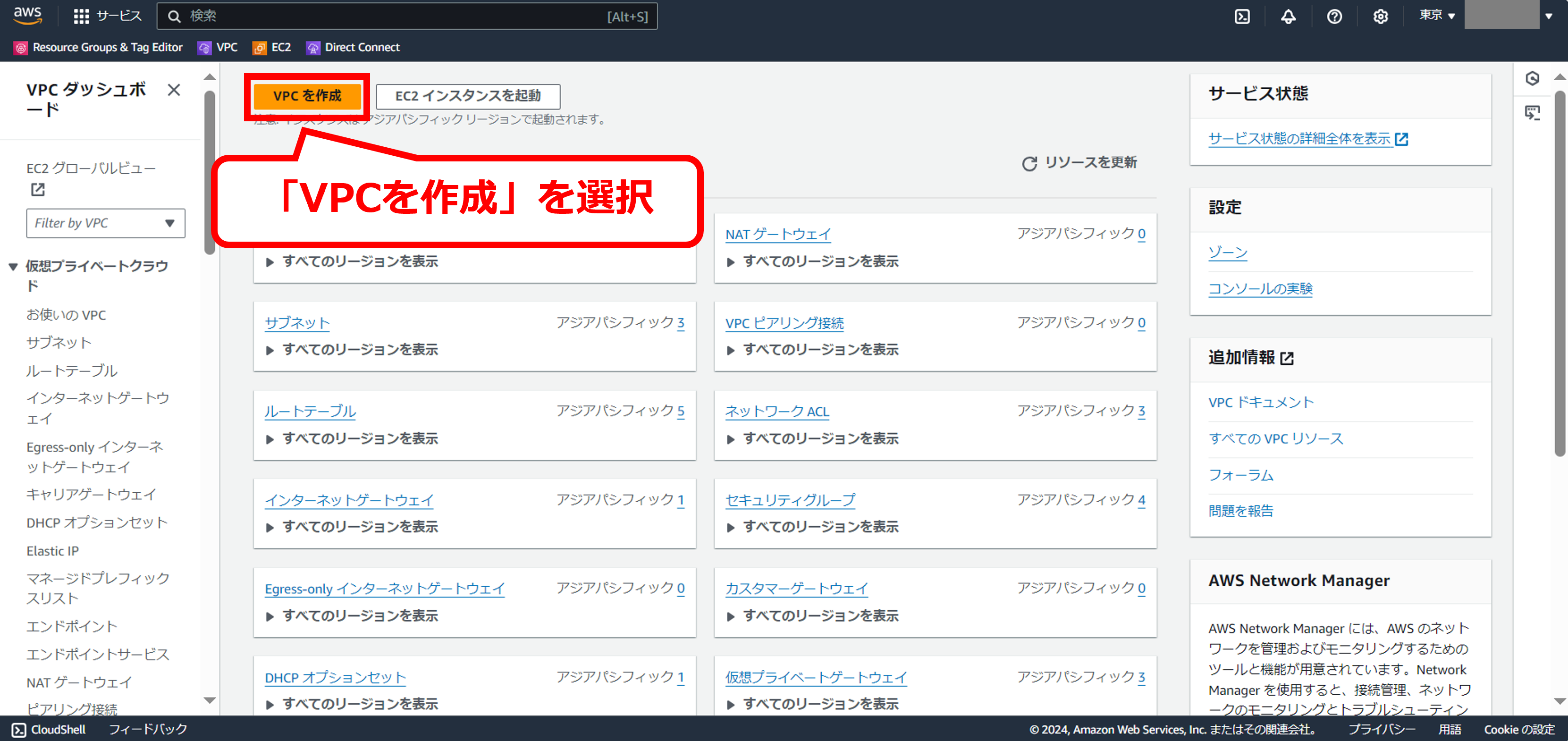
Task: Open サービス状態の詳細全体を表示 link
Action: tap(1308, 138)
